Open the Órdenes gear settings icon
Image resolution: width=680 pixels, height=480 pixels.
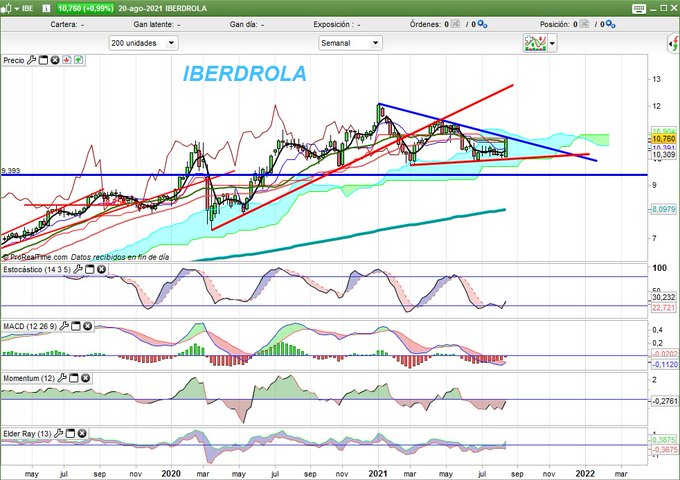pos(482,25)
